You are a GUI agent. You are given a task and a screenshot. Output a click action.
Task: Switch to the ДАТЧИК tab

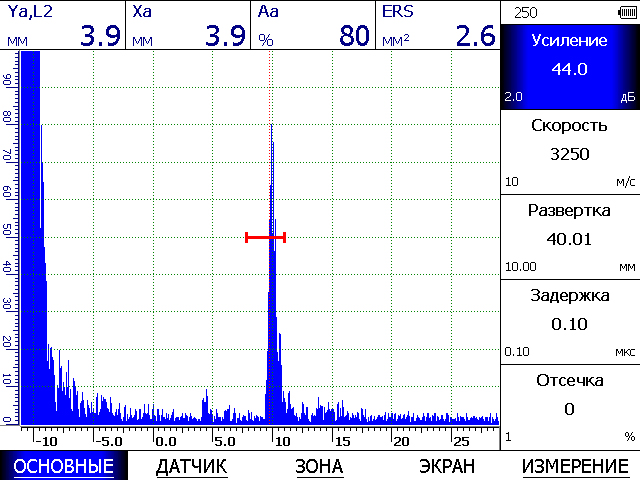(192, 466)
